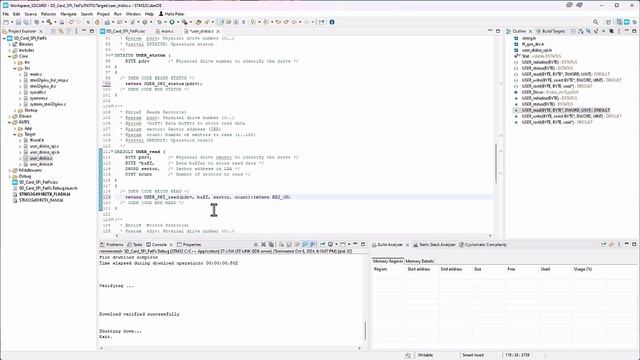Click the Writable status bar entry
The image size is (640, 360).
425,355
